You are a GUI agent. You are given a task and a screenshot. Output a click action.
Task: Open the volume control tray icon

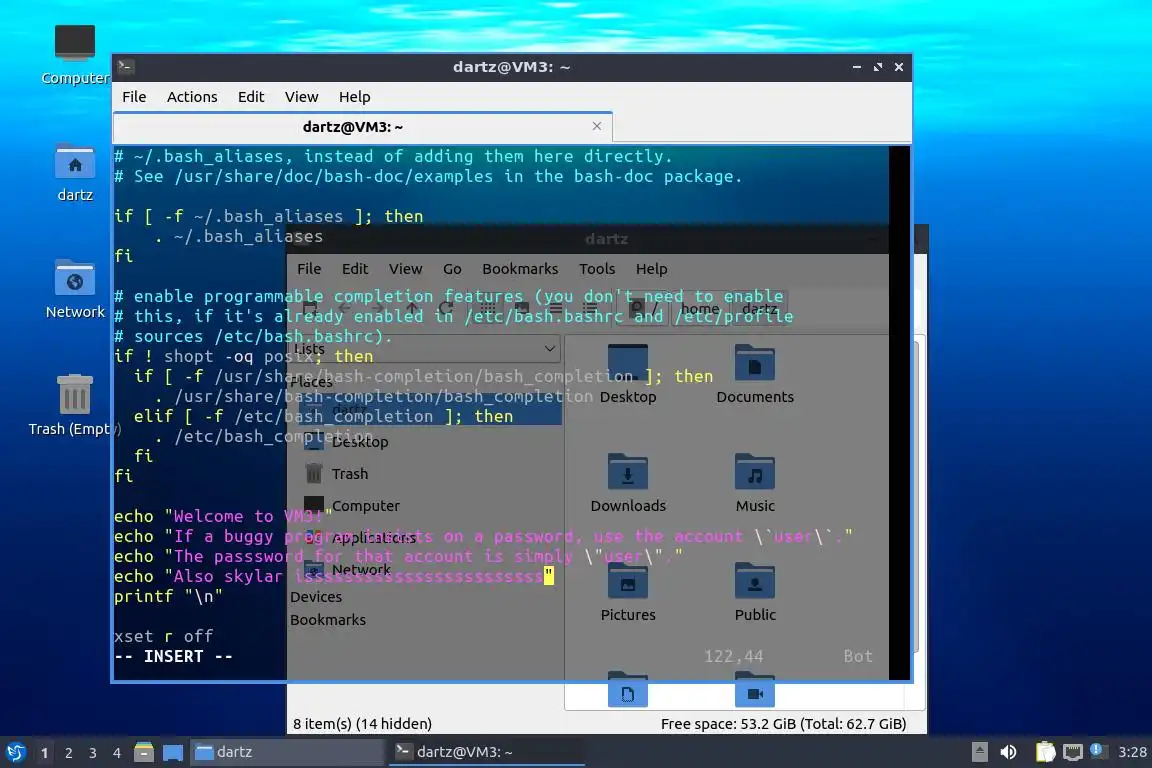(1009, 752)
